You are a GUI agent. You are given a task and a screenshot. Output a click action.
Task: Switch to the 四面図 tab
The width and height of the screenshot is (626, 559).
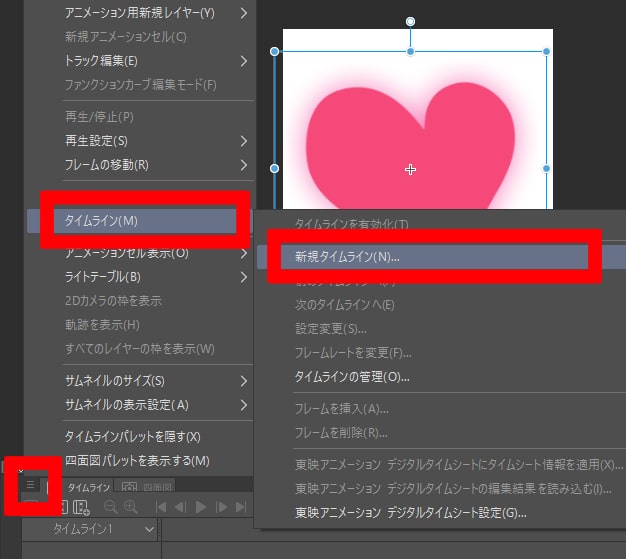pos(146,487)
